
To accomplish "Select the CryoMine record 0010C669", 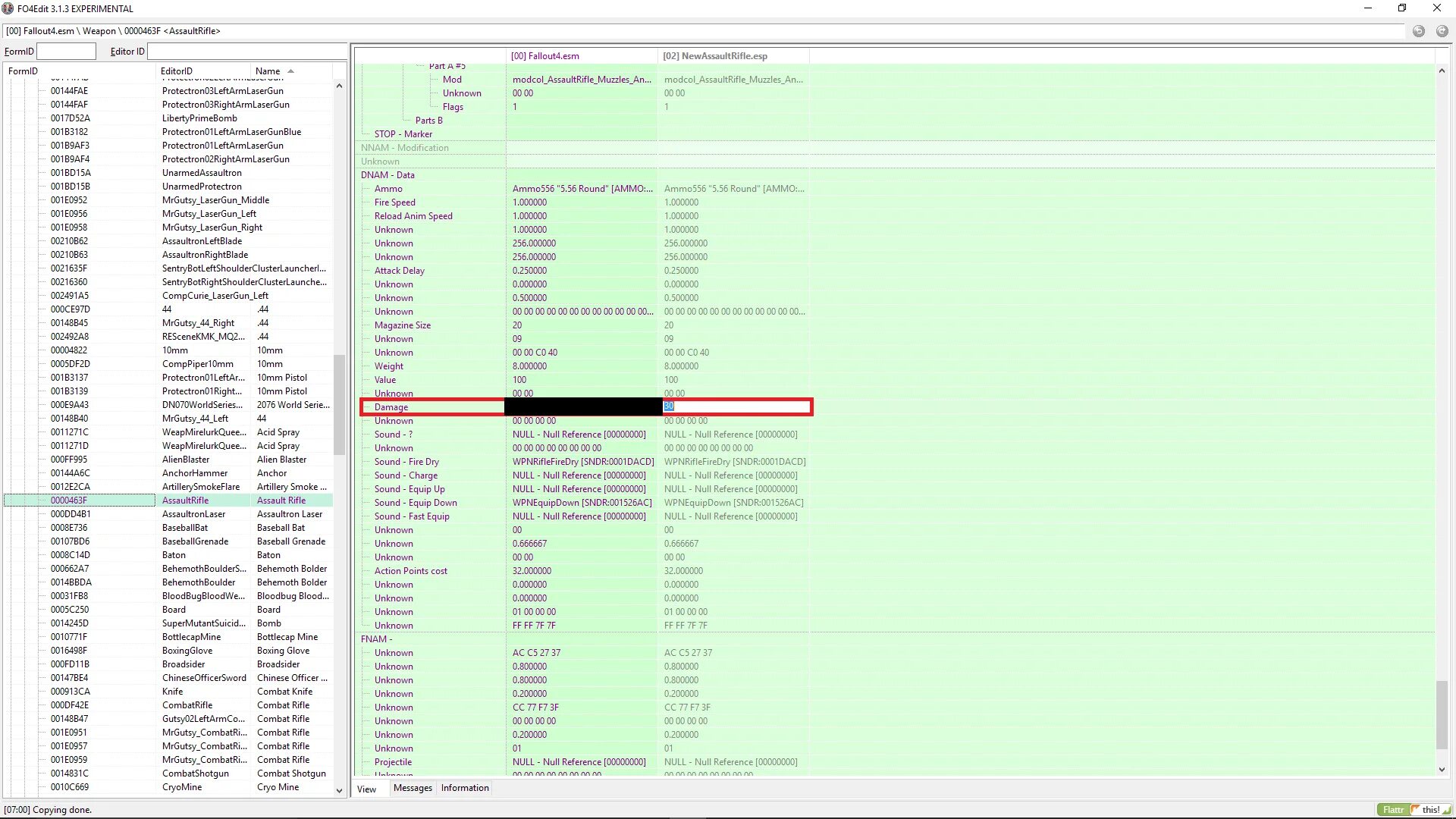I will click(168, 787).
